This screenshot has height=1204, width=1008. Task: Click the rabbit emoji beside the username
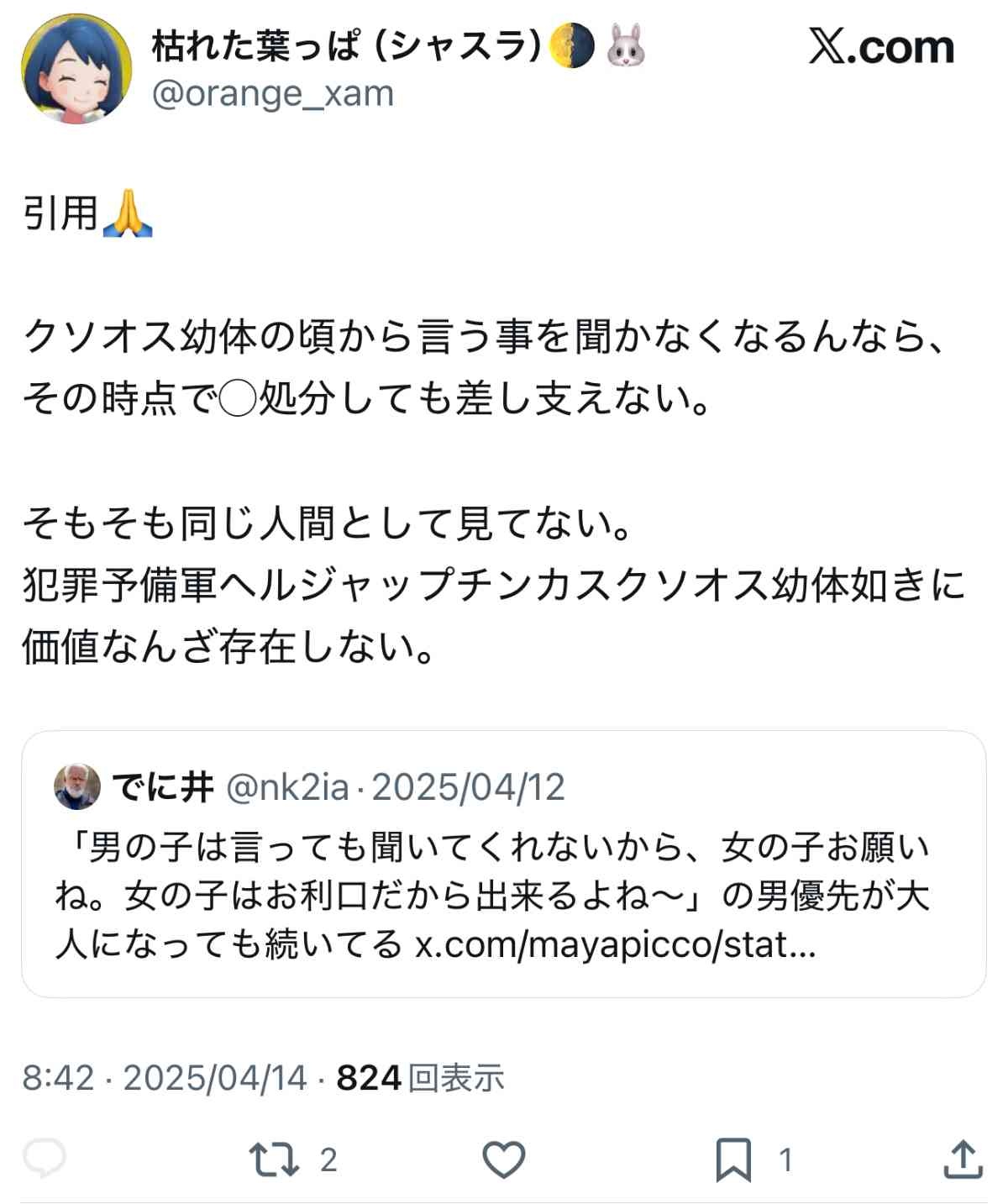(626, 45)
